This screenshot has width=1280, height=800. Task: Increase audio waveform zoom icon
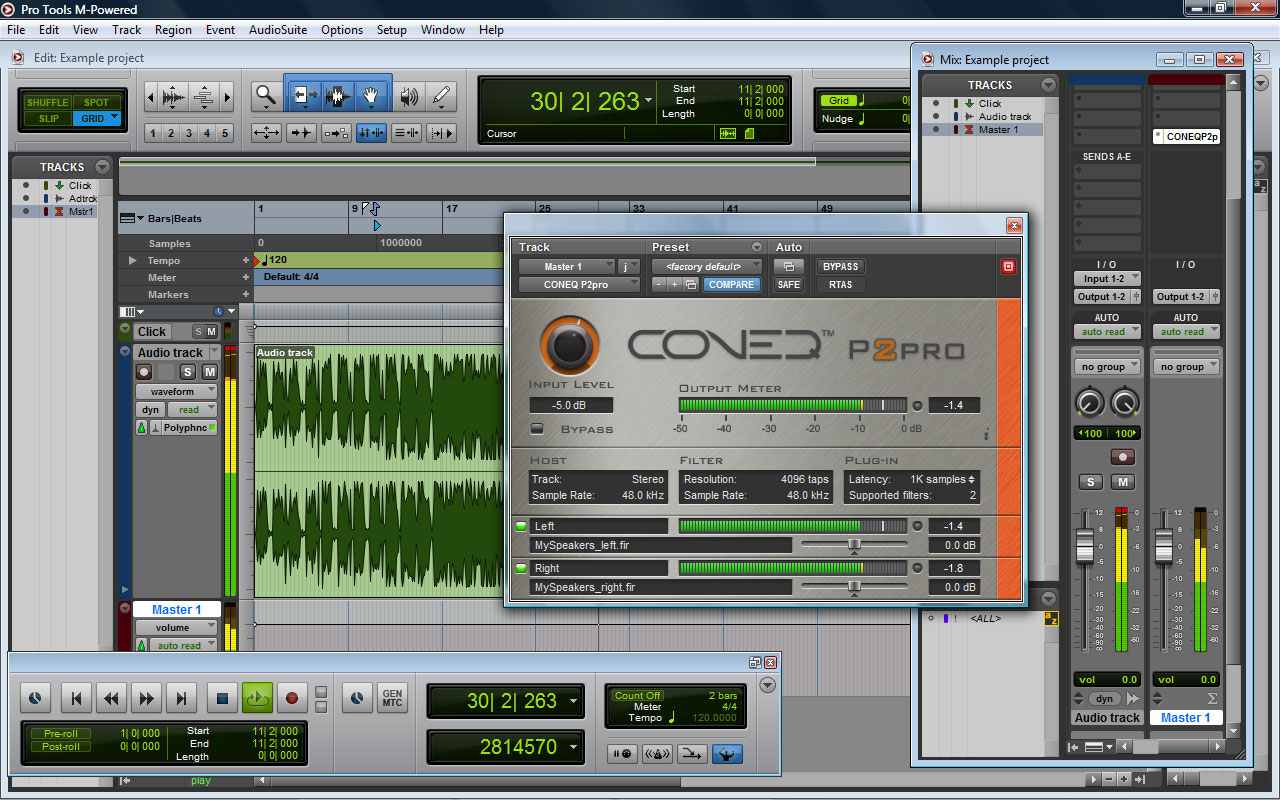tap(173, 97)
